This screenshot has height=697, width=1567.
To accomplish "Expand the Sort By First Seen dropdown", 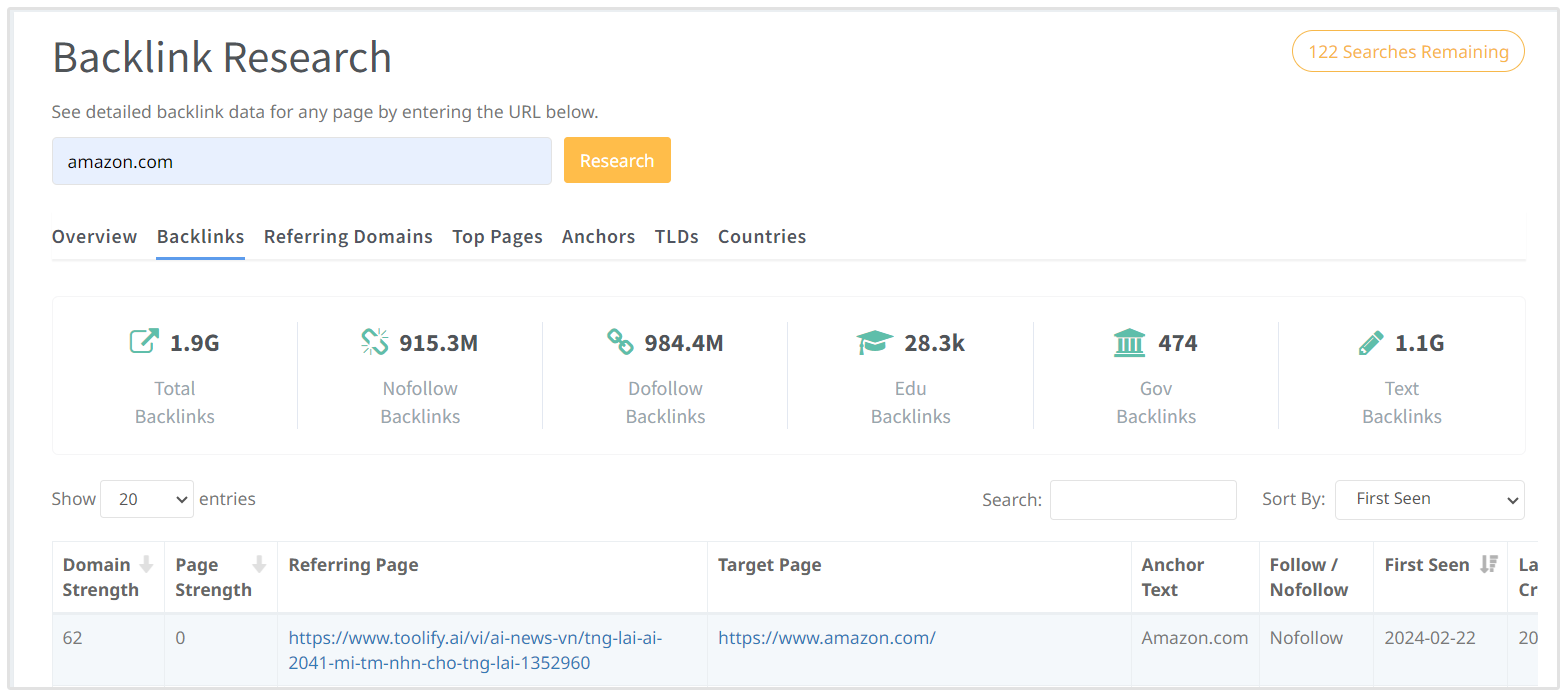I will pos(1428,499).
